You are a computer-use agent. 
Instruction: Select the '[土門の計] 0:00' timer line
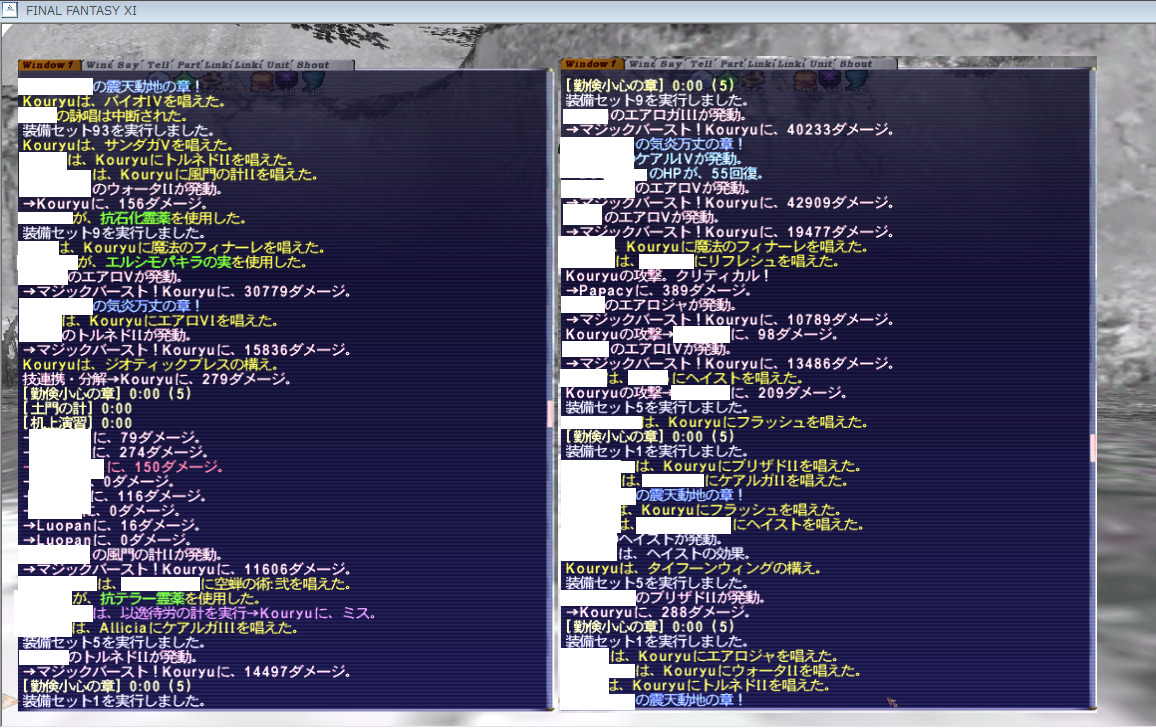(77, 409)
